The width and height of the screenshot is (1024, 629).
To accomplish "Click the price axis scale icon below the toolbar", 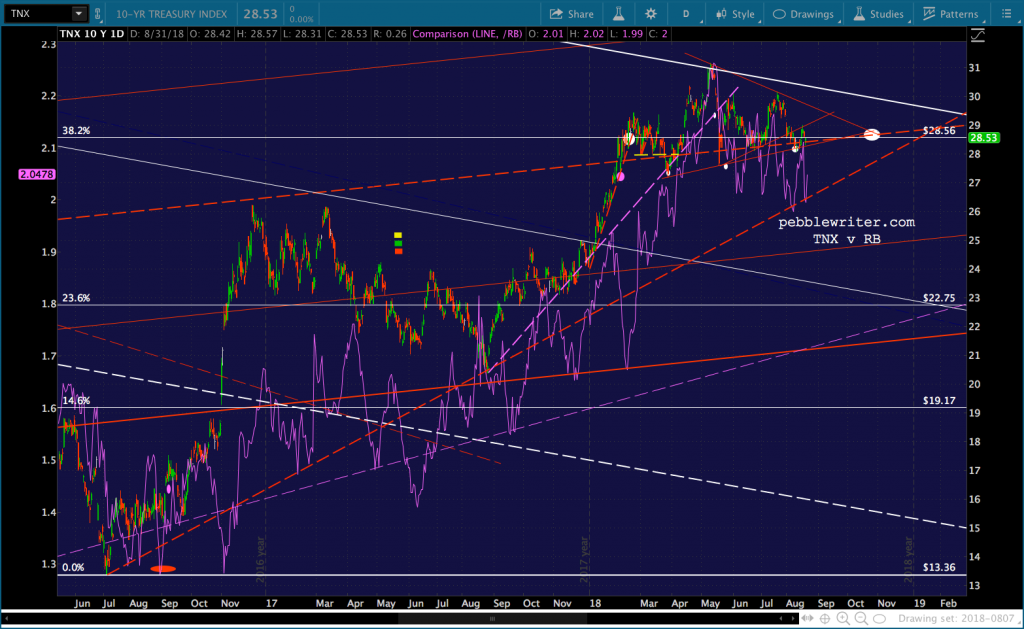I will coord(978,35).
